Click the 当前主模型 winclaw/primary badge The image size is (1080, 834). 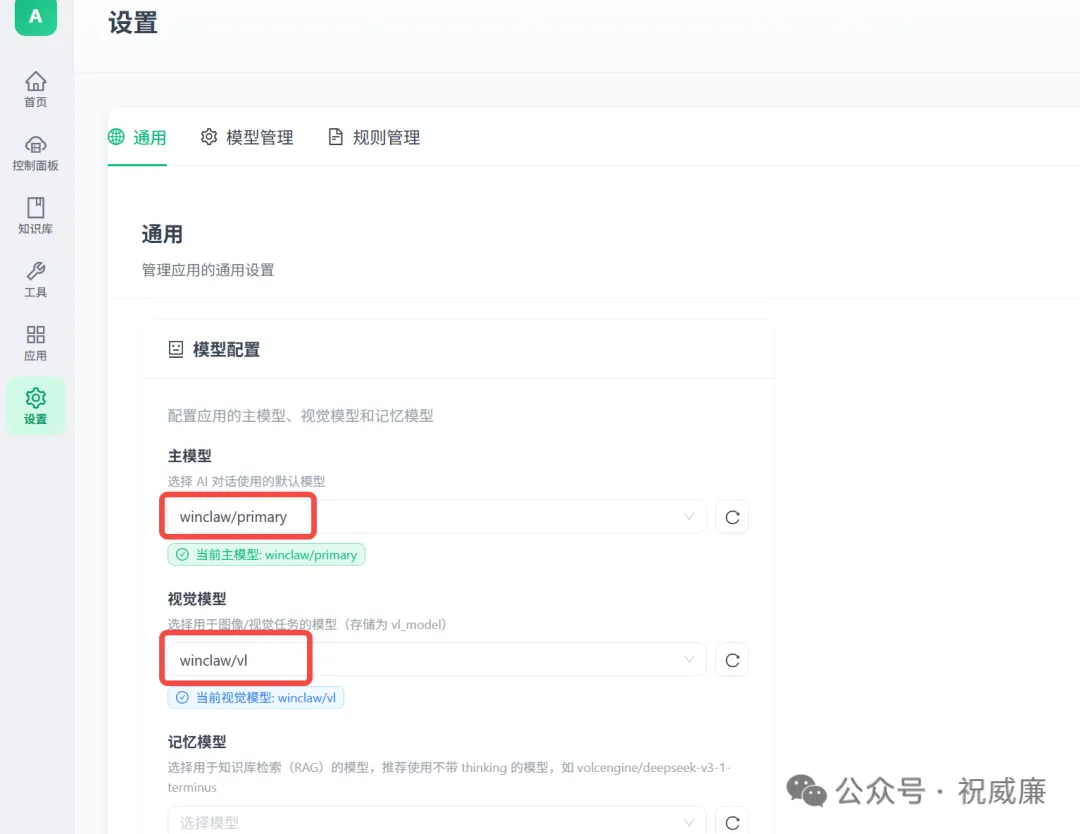[x=266, y=553]
